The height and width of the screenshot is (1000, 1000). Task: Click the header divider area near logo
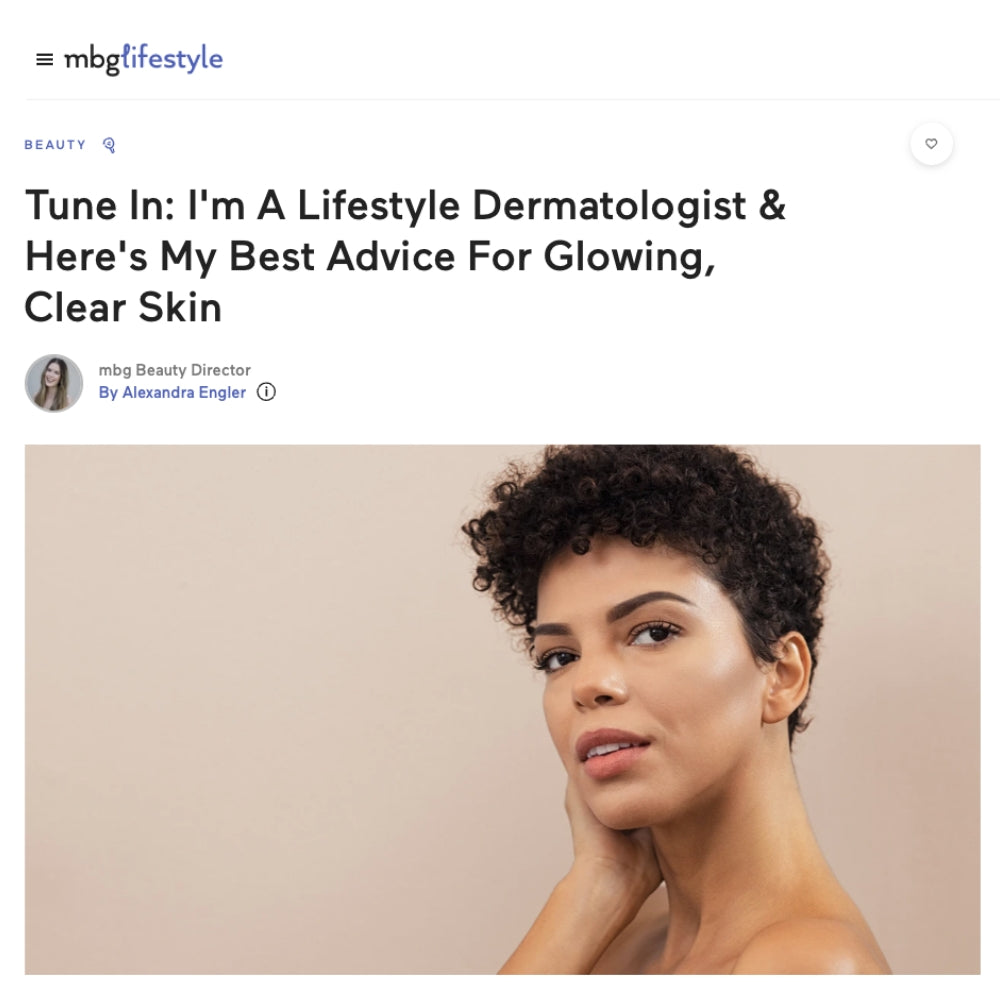coord(512,99)
